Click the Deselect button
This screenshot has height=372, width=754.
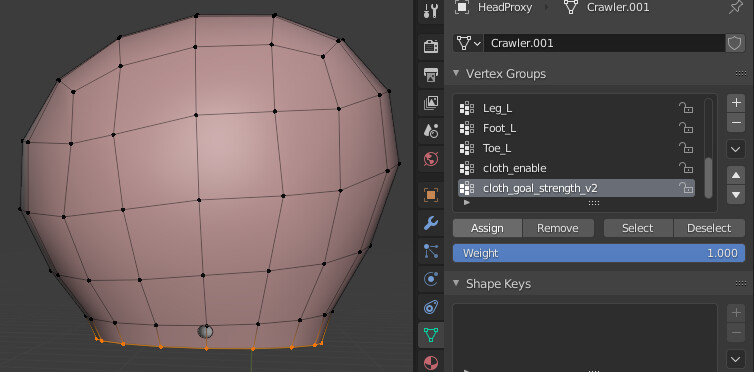point(709,228)
